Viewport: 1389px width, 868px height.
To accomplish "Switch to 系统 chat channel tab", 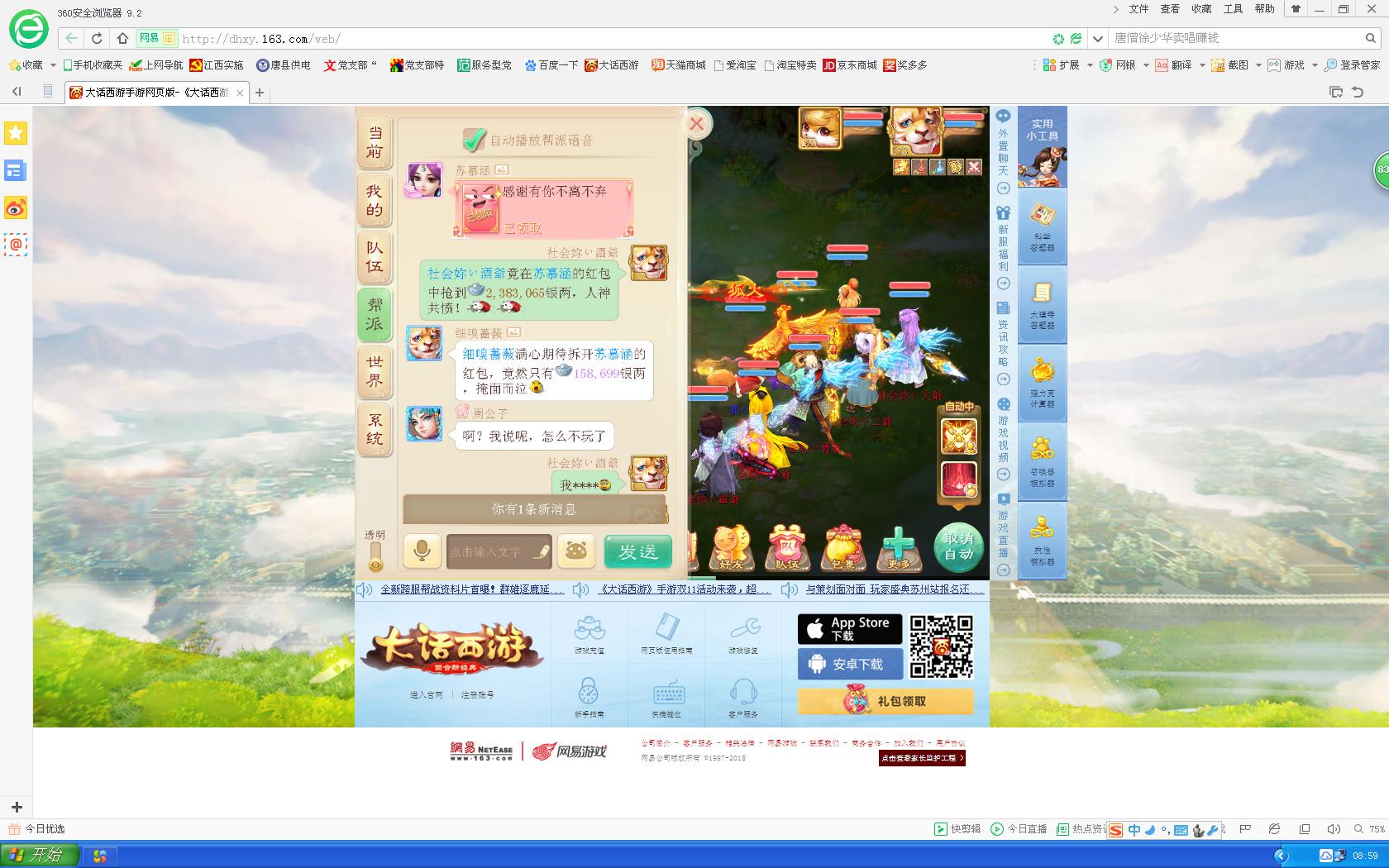I will [375, 428].
